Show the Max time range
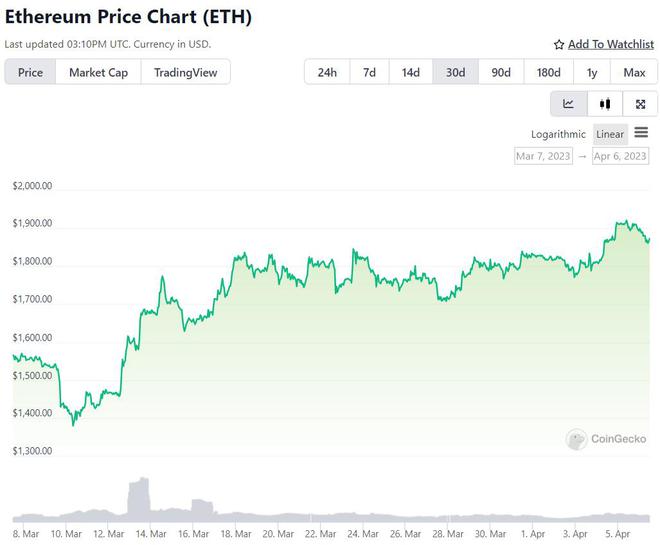Image resolution: width=660 pixels, height=545 pixels. pyautogui.click(x=634, y=72)
